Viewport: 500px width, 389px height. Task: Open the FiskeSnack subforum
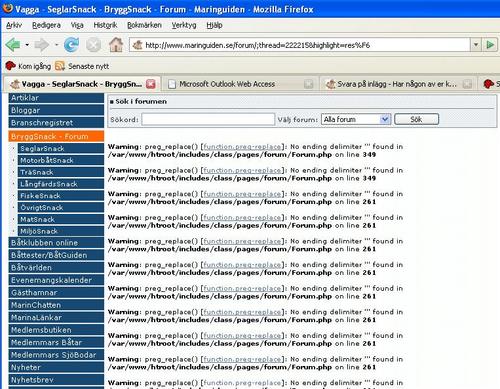61,196
